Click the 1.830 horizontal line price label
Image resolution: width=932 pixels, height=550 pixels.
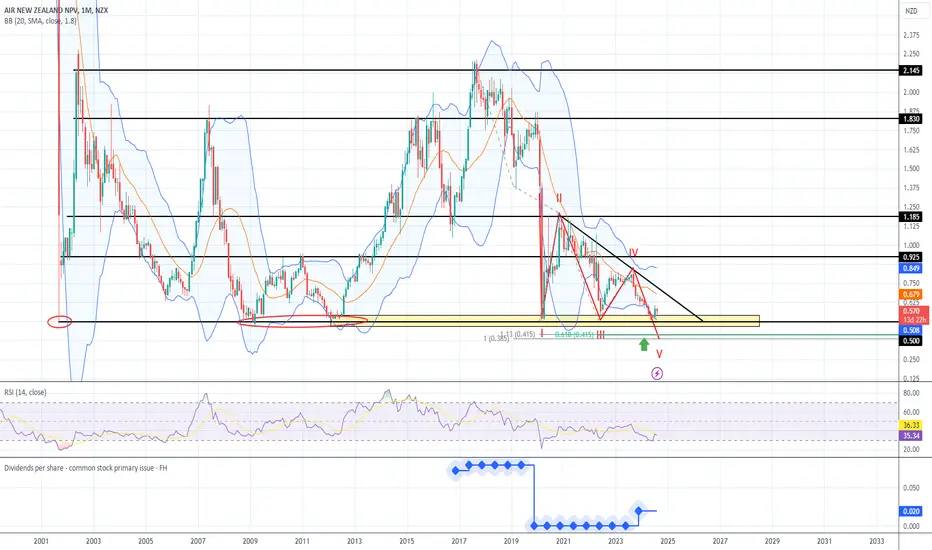[911, 119]
